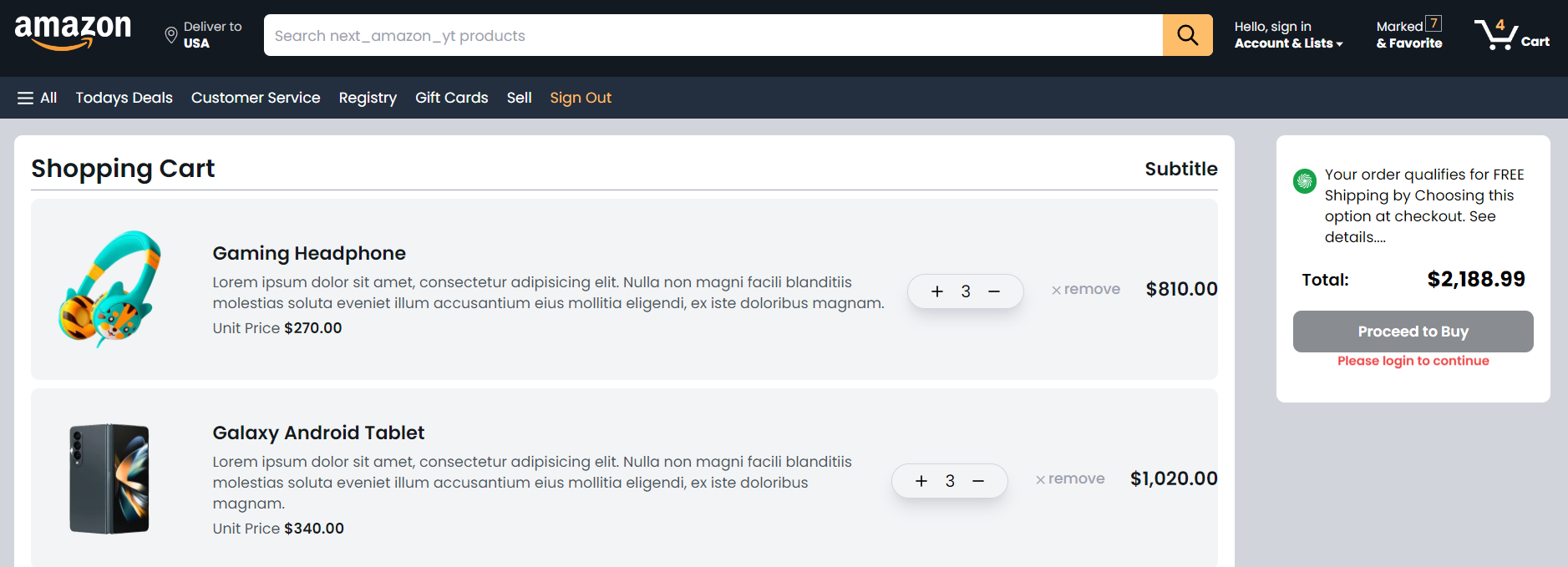The height and width of the screenshot is (567, 1568).
Task: Open Marked & Favorite list
Action: tap(1409, 35)
